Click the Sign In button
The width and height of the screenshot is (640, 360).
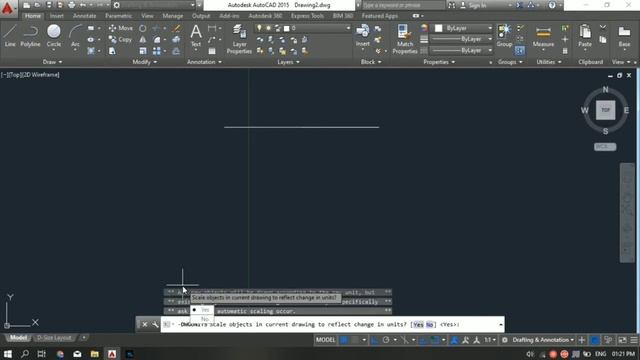[x=473, y=5]
